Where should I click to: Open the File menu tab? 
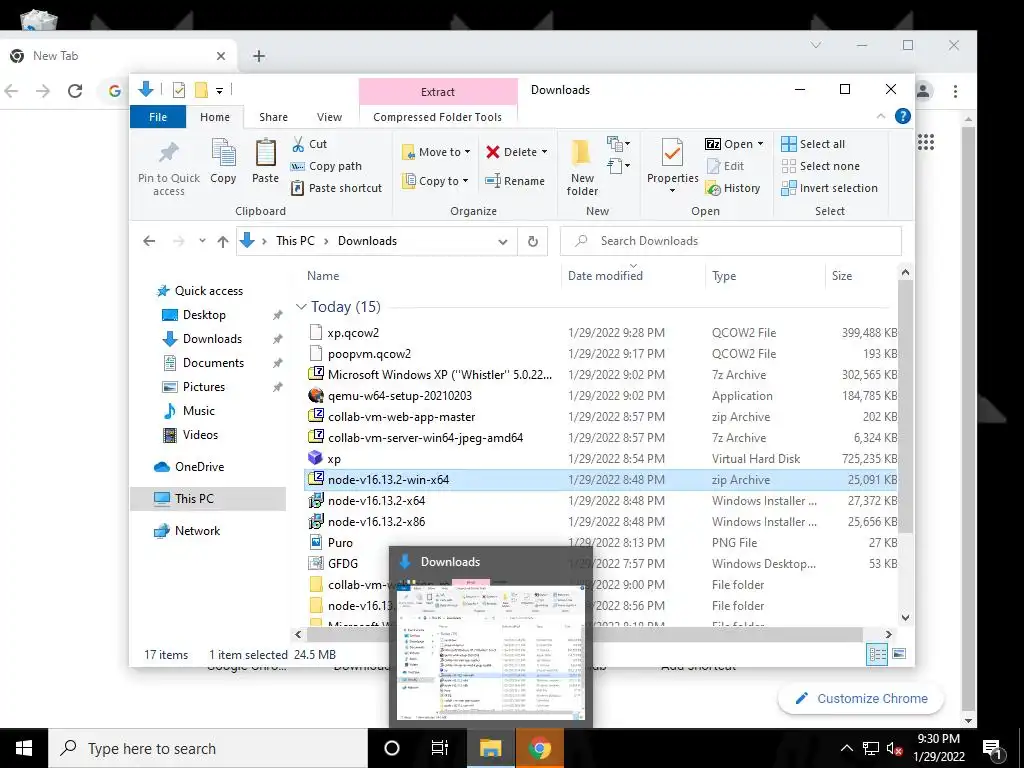(158, 117)
